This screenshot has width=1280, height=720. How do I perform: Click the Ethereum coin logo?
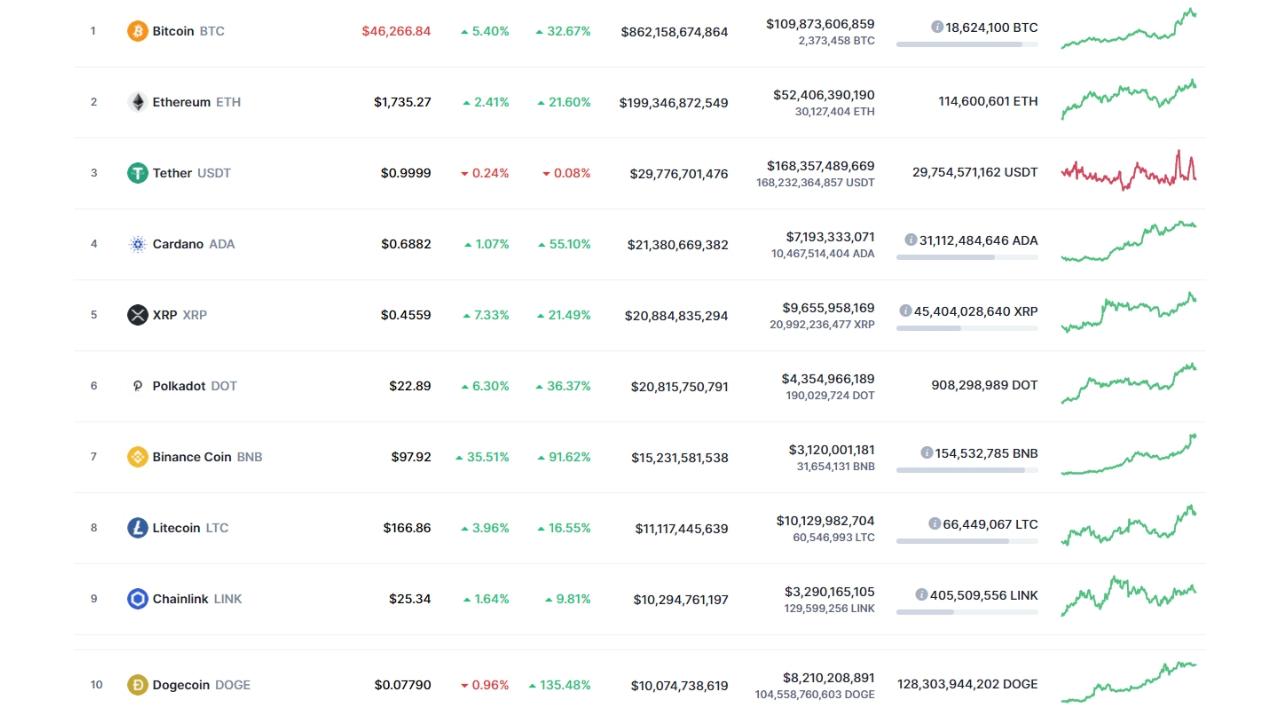pyautogui.click(x=137, y=102)
